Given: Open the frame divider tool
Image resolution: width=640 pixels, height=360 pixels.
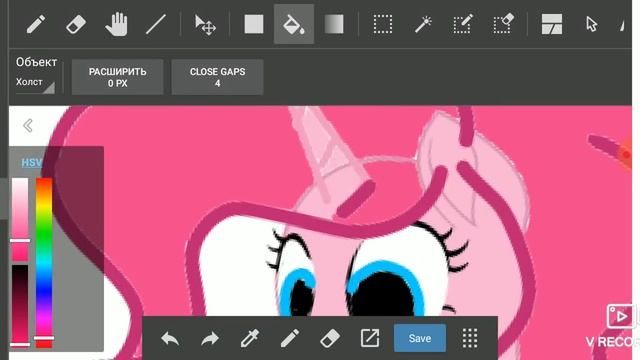Looking at the screenshot, I should (x=552, y=24).
